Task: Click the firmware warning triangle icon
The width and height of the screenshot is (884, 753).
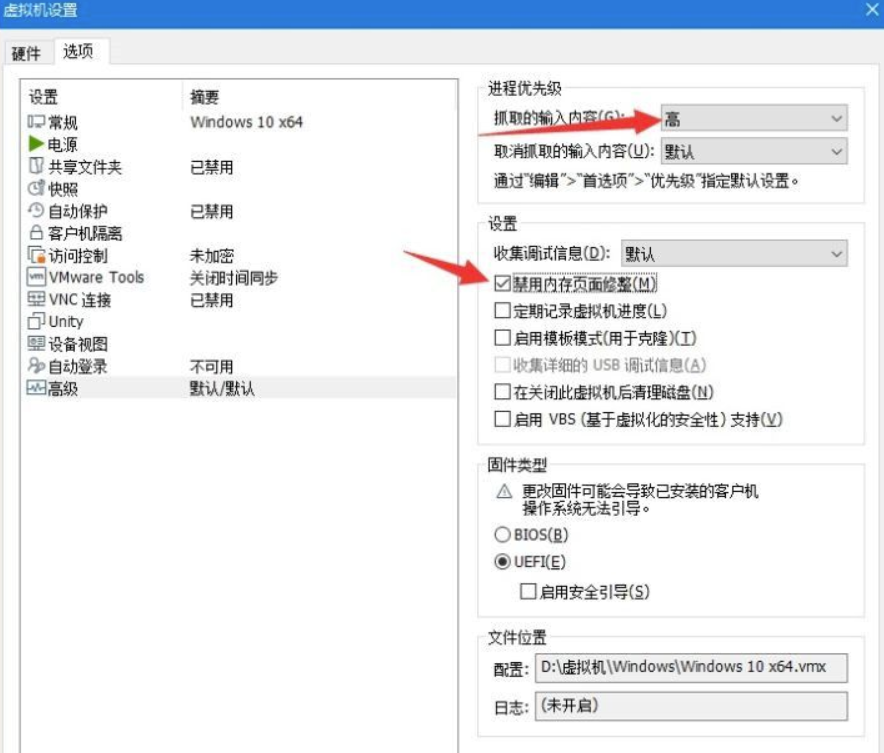Action: 504,492
